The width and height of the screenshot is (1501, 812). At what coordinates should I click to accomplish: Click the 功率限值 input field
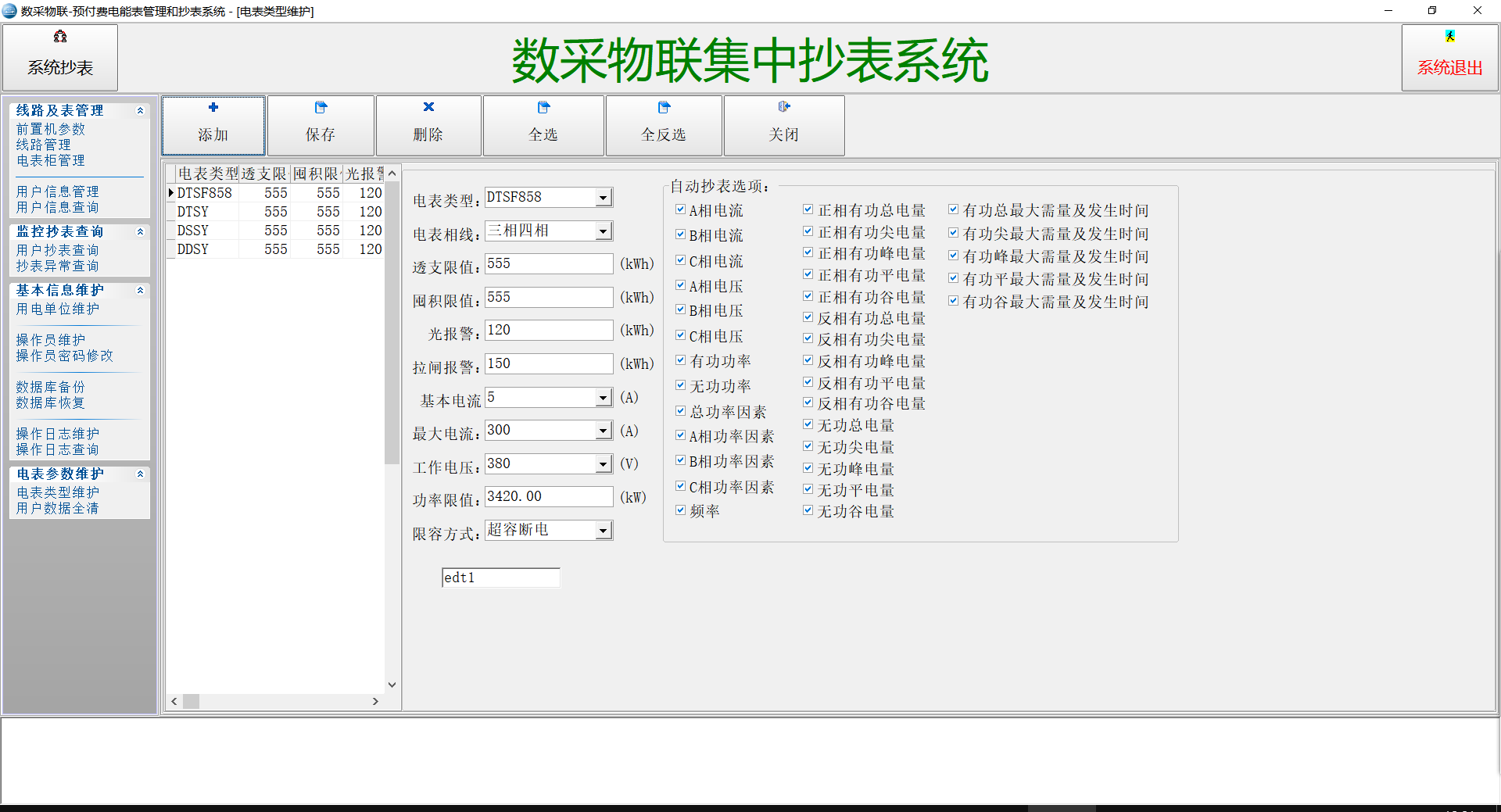(x=549, y=497)
